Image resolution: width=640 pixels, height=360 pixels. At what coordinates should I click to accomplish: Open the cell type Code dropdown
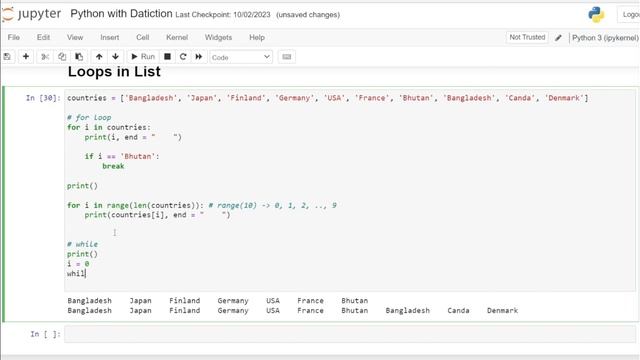[x=241, y=57]
